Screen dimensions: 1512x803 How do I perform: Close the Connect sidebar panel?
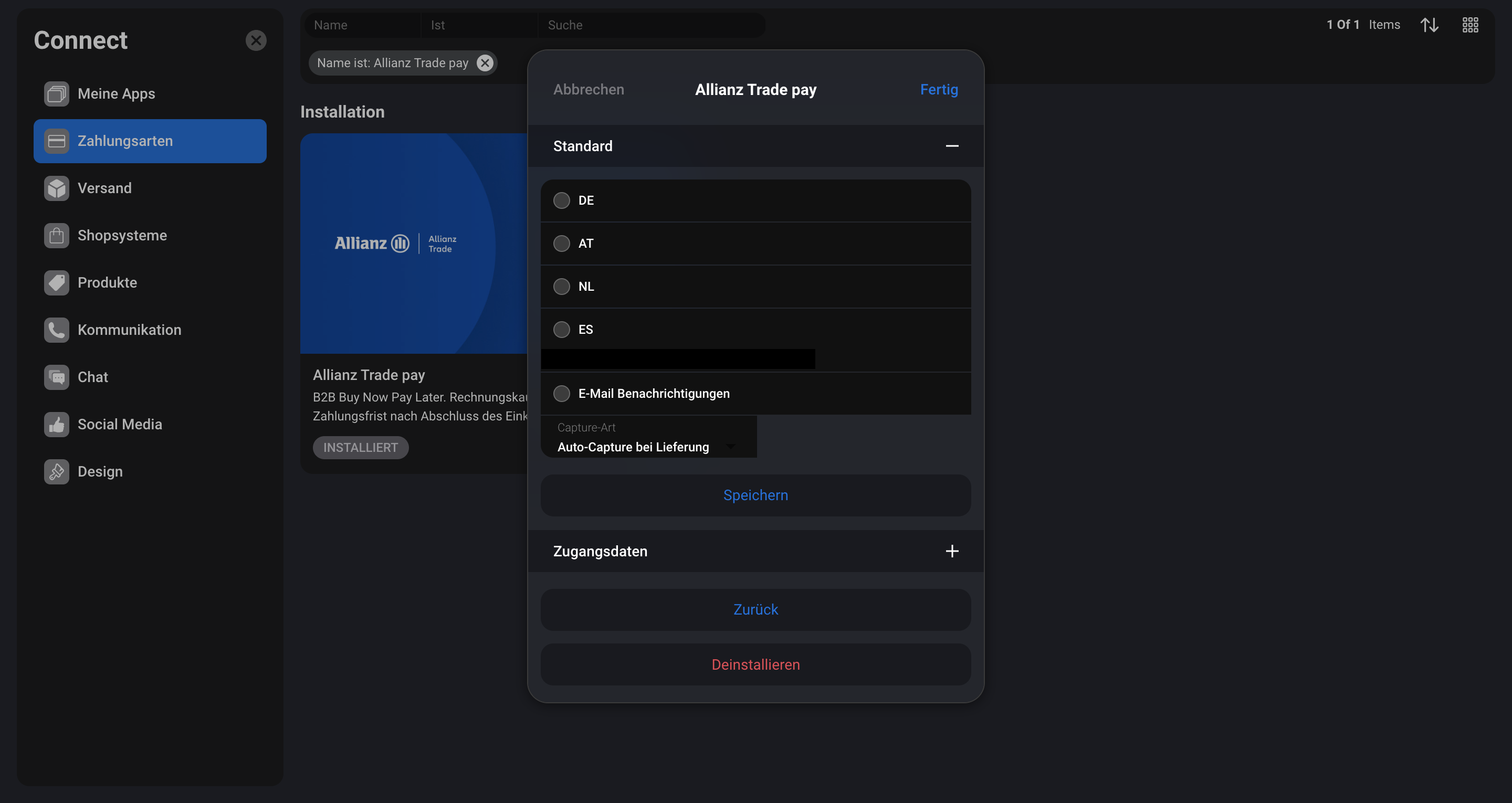pyautogui.click(x=256, y=40)
